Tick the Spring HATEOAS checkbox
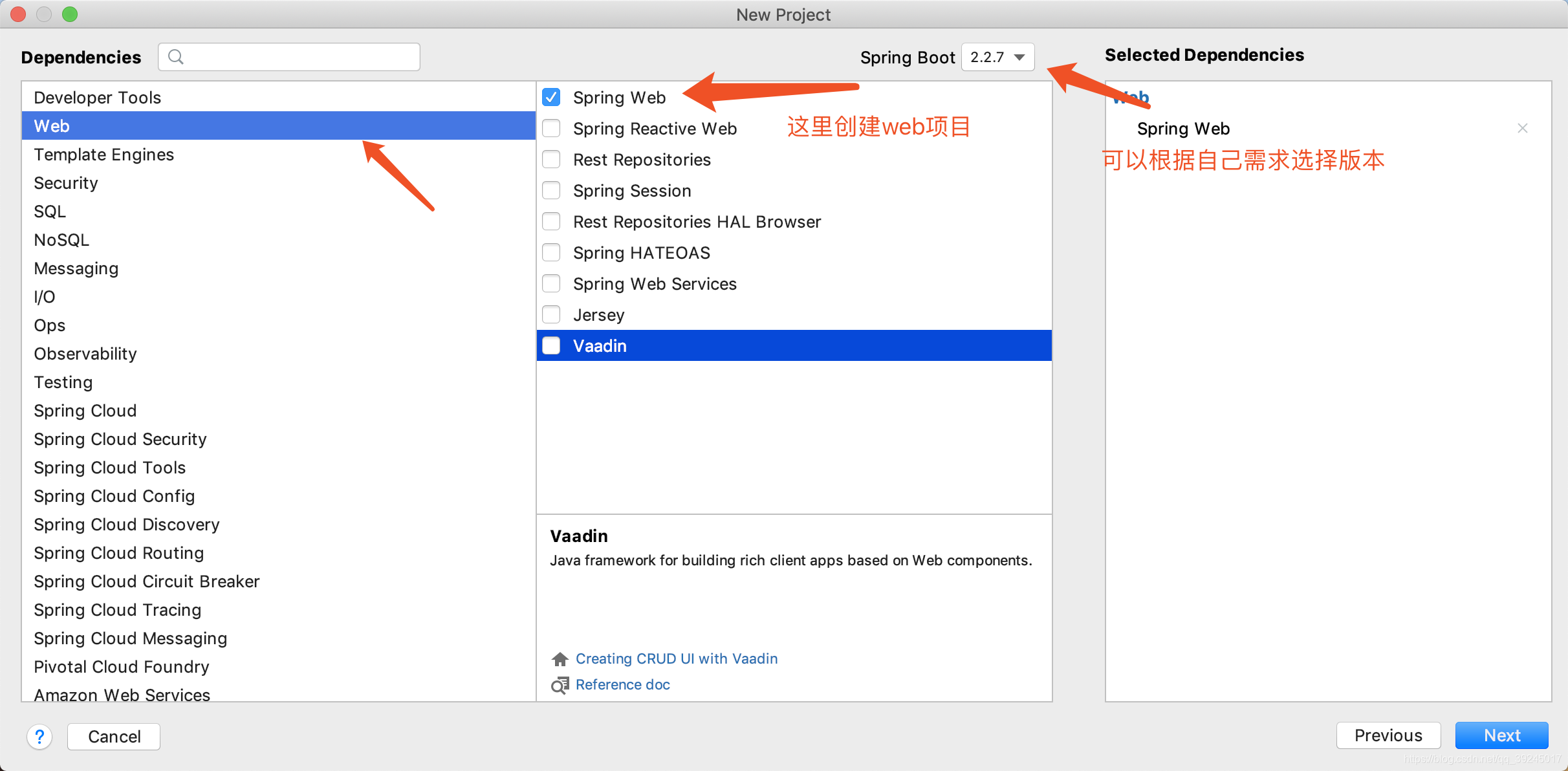The image size is (1568, 771). point(551,252)
